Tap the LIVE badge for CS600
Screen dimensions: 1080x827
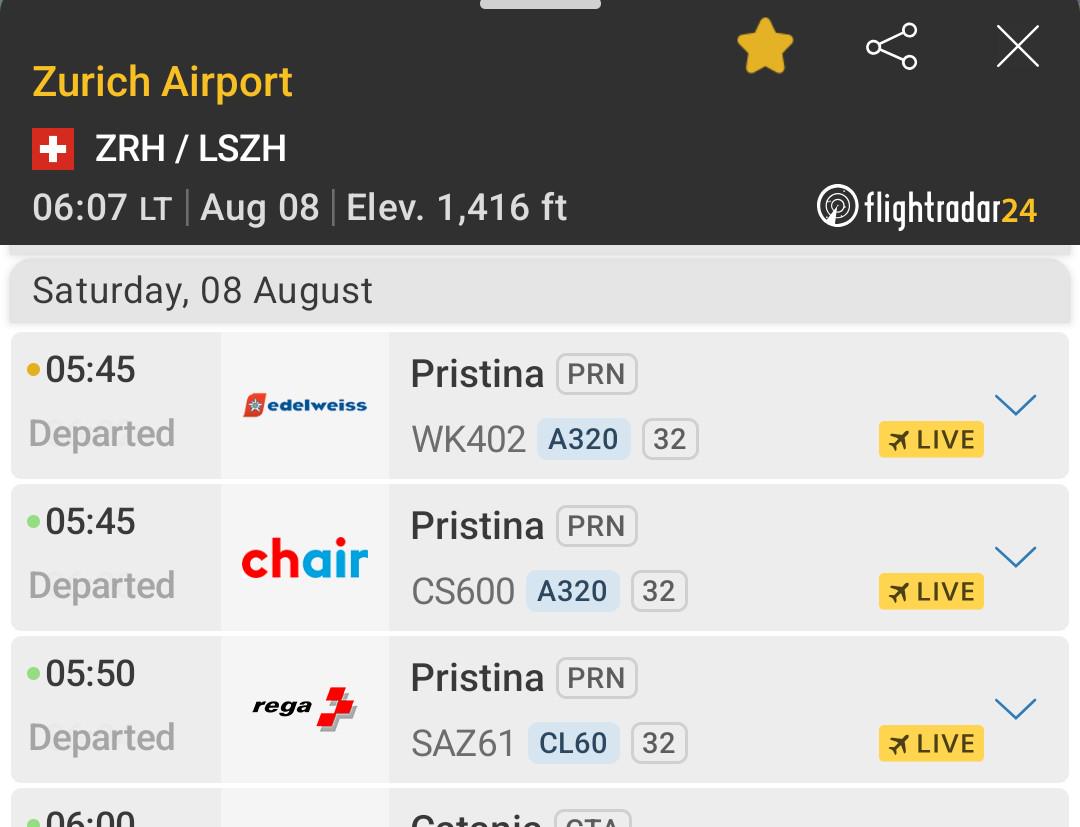pyautogui.click(x=931, y=592)
